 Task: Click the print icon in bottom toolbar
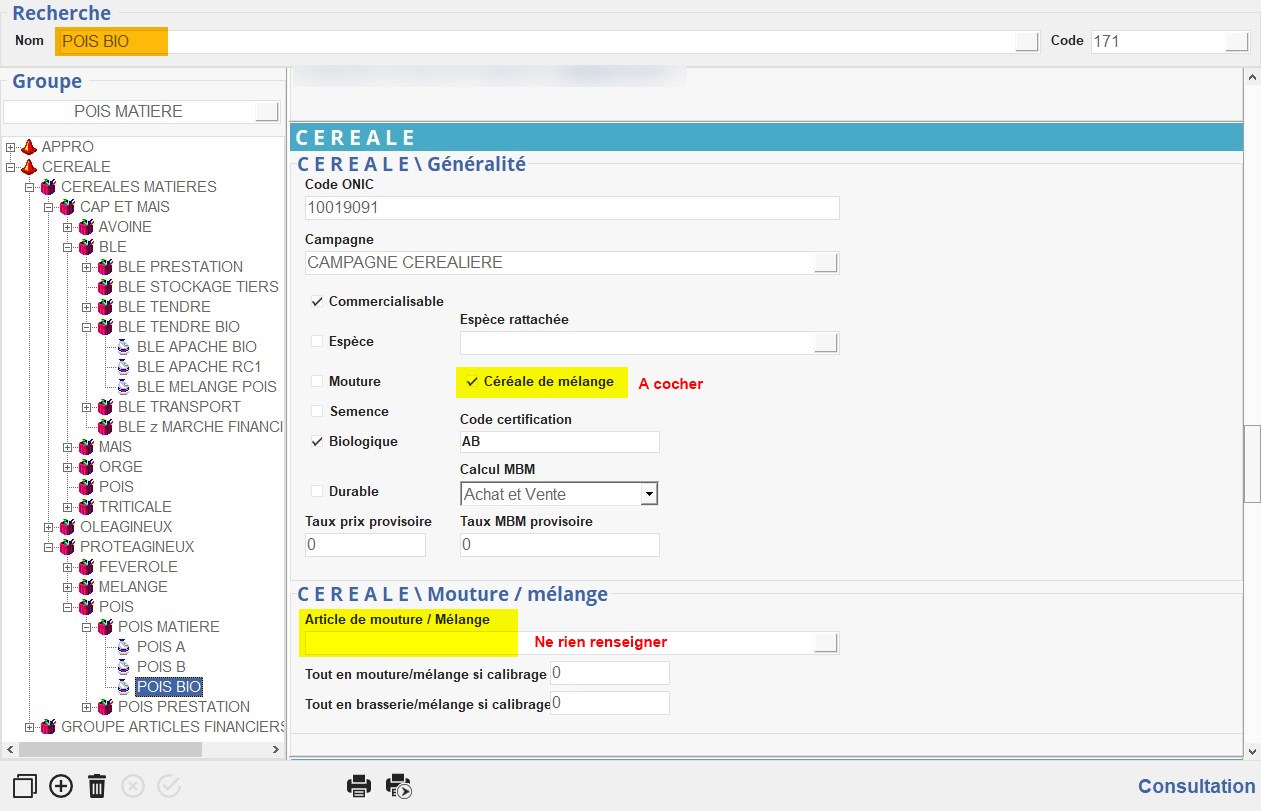coord(359,786)
